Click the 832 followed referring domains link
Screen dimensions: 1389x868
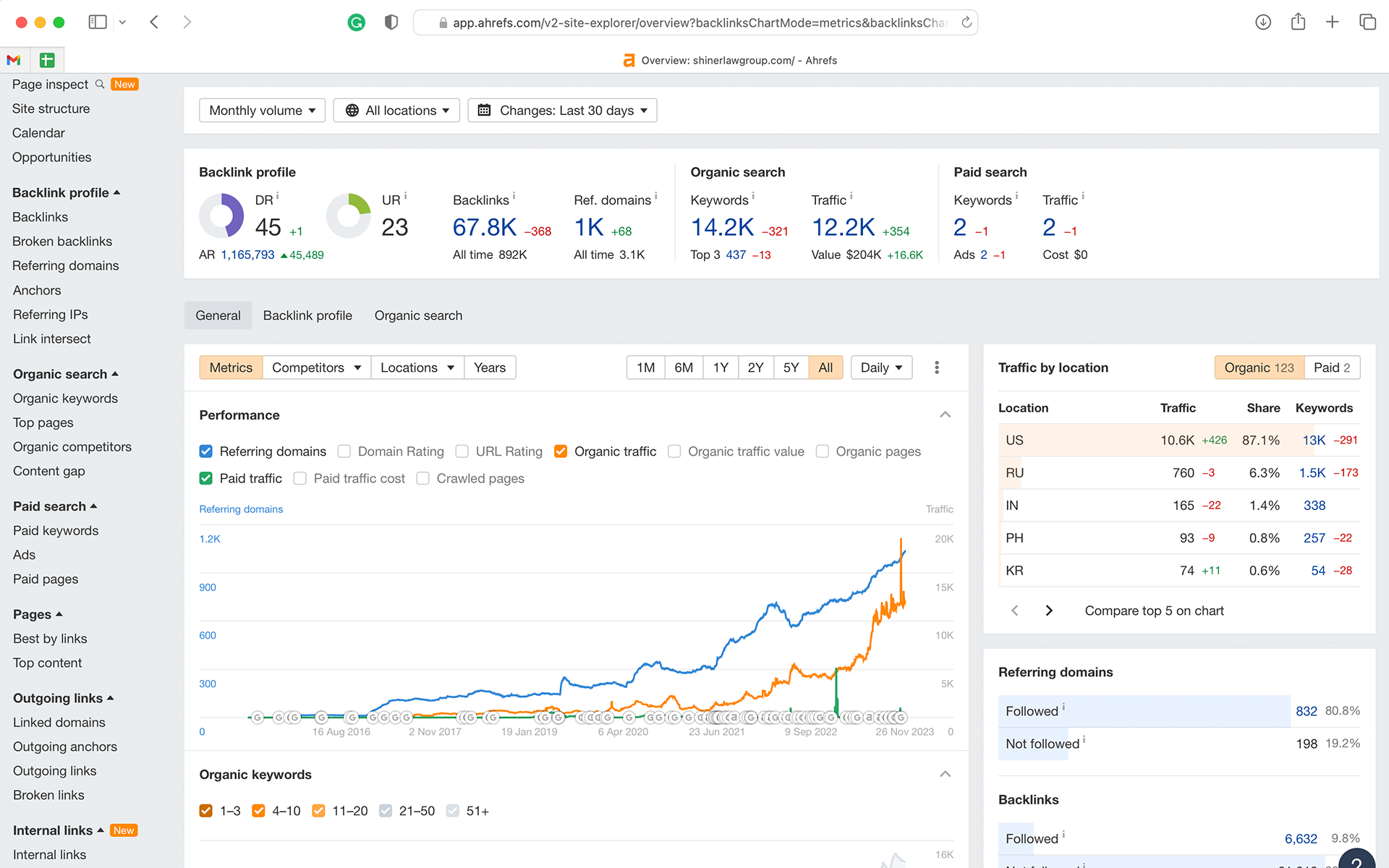[x=1307, y=711]
